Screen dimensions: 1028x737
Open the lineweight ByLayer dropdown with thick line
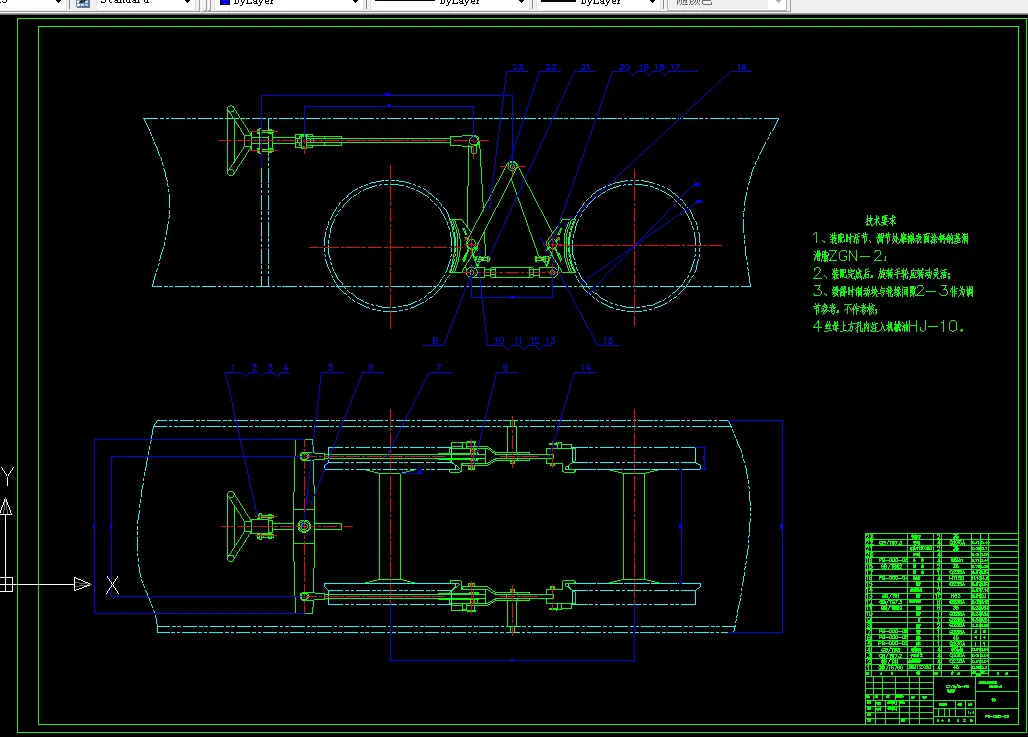(x=597, y=3)
